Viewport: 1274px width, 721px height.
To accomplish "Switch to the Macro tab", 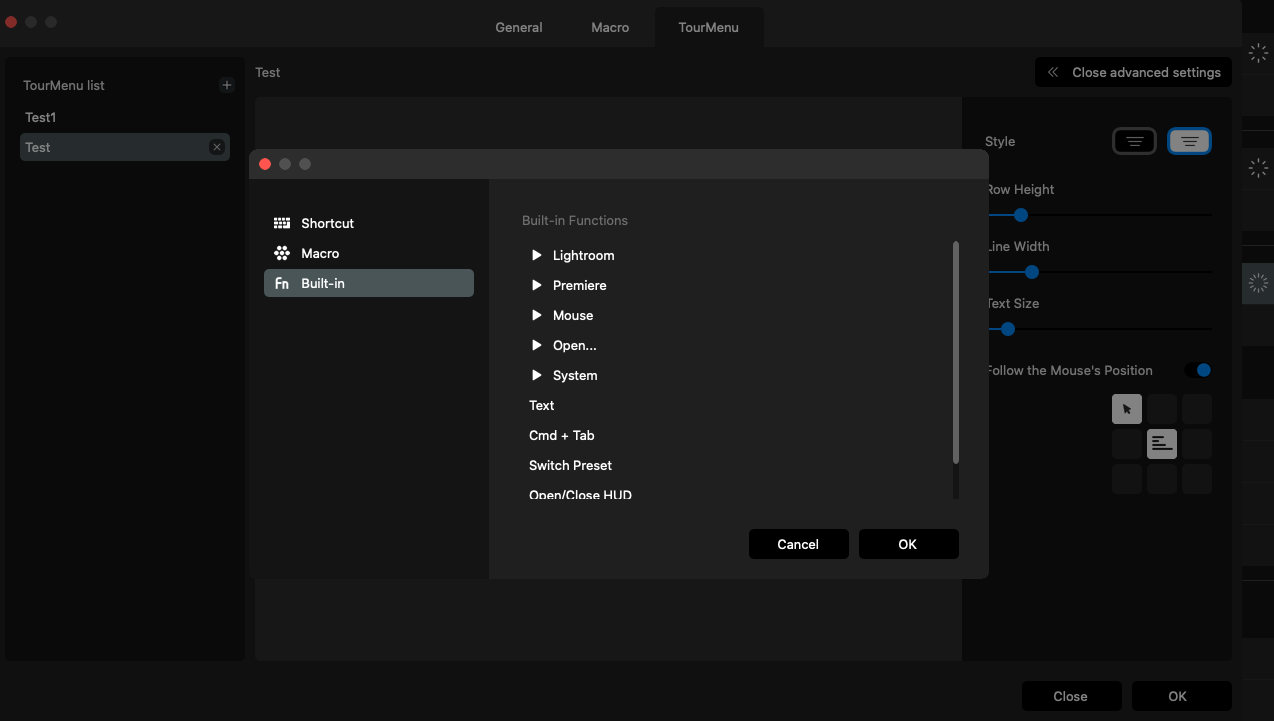I will (x=610, y=27).
